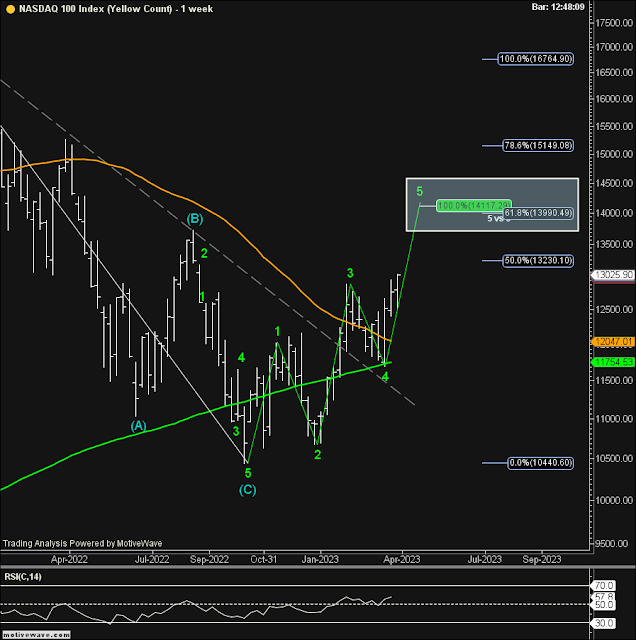Click Trading Analysis Powered by MotiveWave text
The width and height of the screenshot is (636, 640).
[x=82, y=544]
